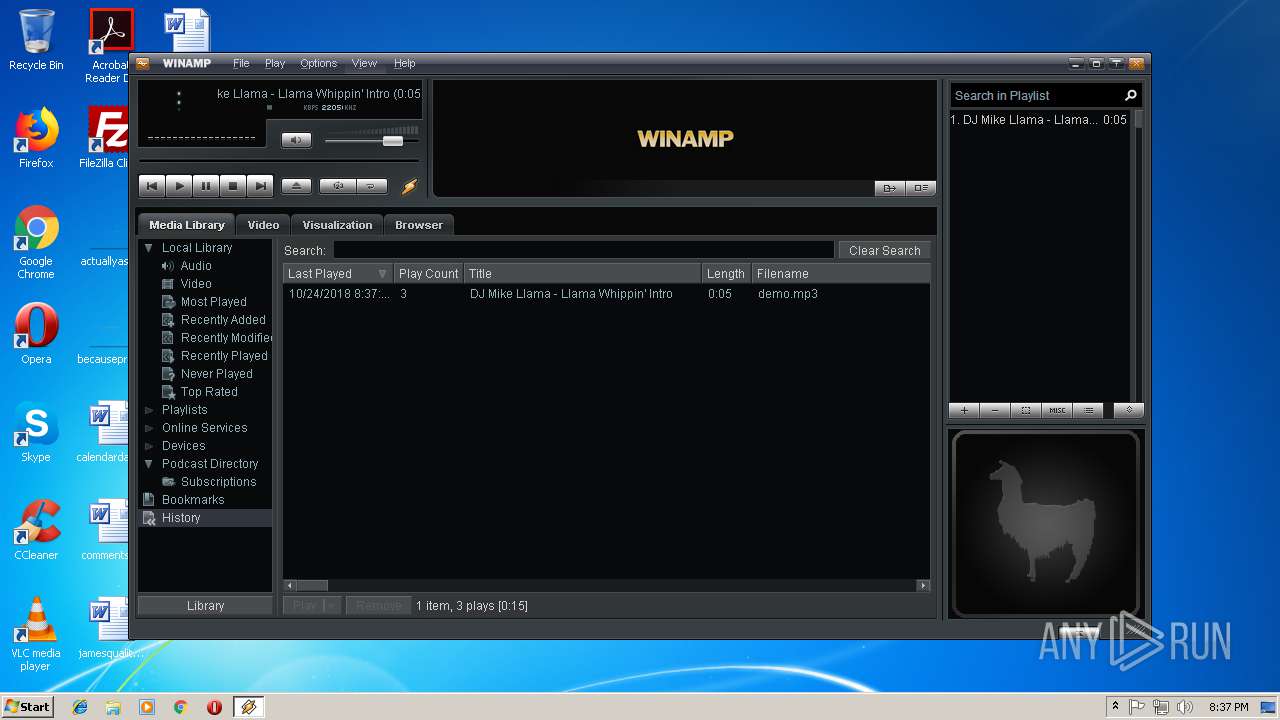Screen dimensions: 1280x720
Task: Click the seek bar under the display
Action: [x=279, y=162]
